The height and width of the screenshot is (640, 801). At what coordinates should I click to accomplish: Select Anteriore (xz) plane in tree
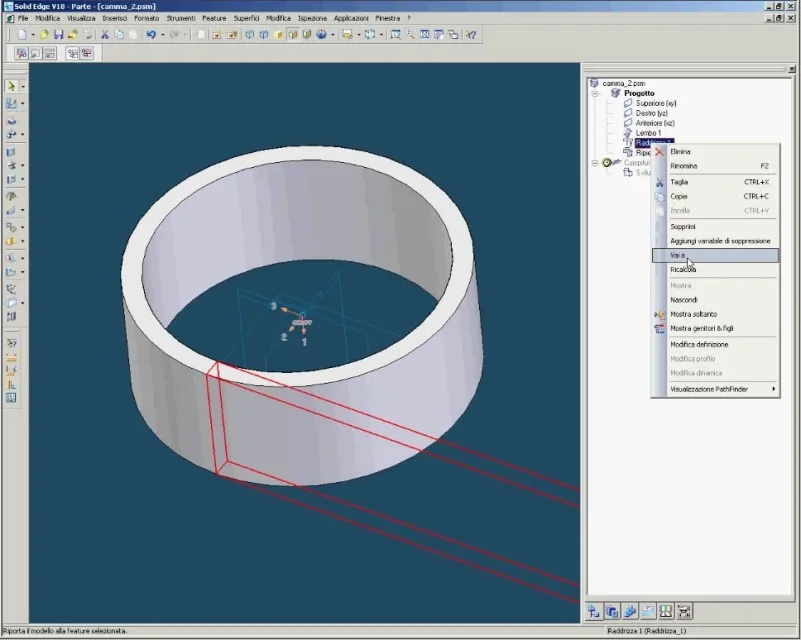(655, 123)
